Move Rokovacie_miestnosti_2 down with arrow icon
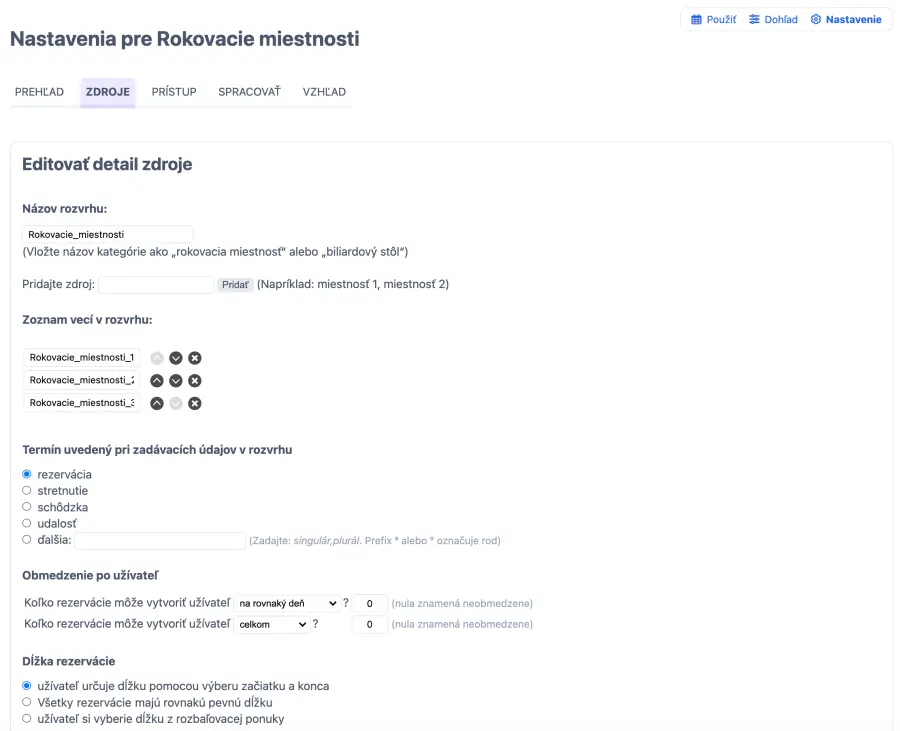900x731 pixels. [x=176, y=381]
